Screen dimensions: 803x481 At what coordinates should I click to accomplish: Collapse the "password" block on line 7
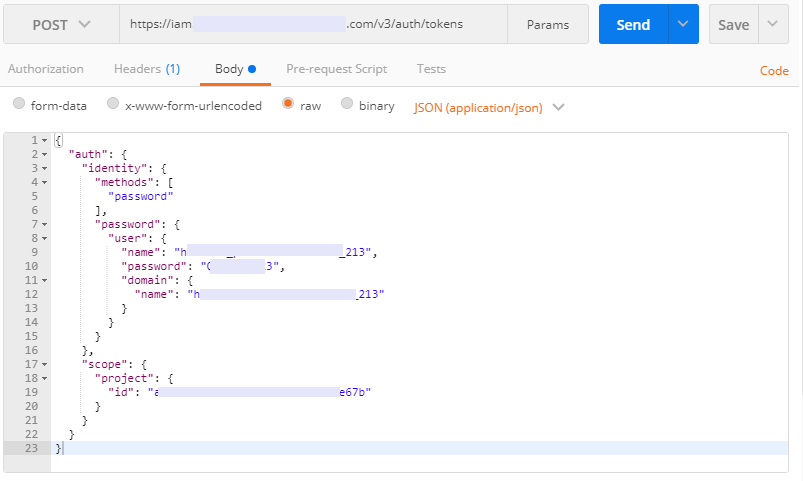tap(45, 224)
